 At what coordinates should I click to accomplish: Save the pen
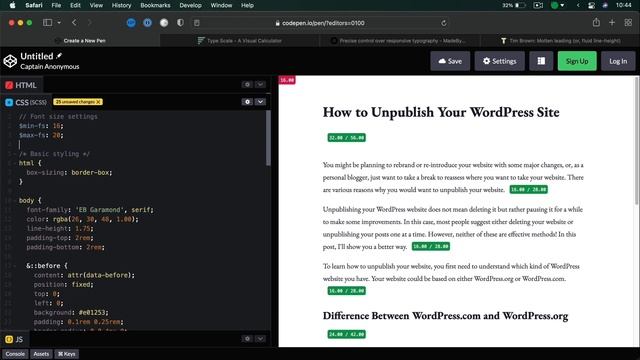coord(450,61)
